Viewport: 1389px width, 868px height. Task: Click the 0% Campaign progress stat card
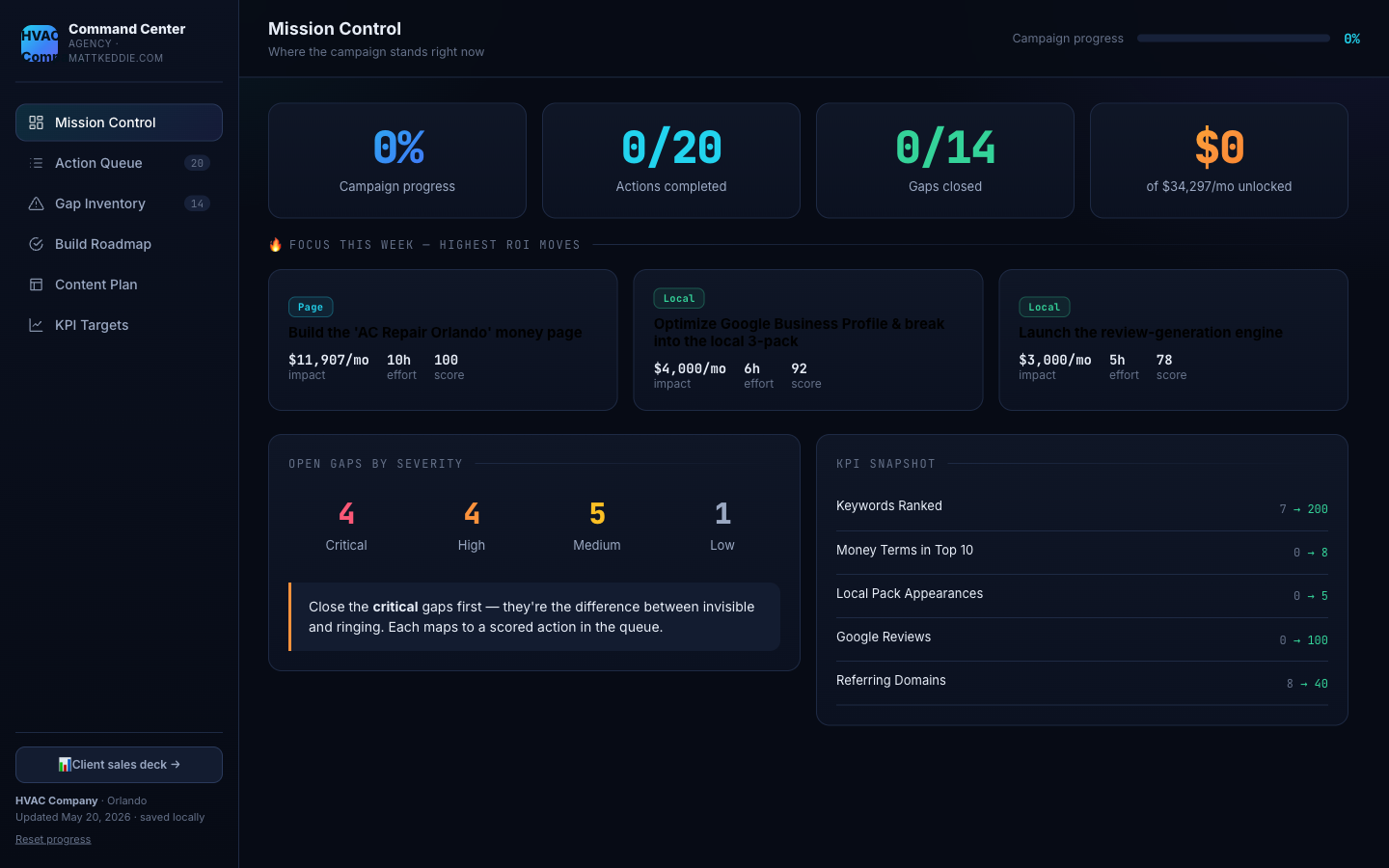tap(397, 160)
